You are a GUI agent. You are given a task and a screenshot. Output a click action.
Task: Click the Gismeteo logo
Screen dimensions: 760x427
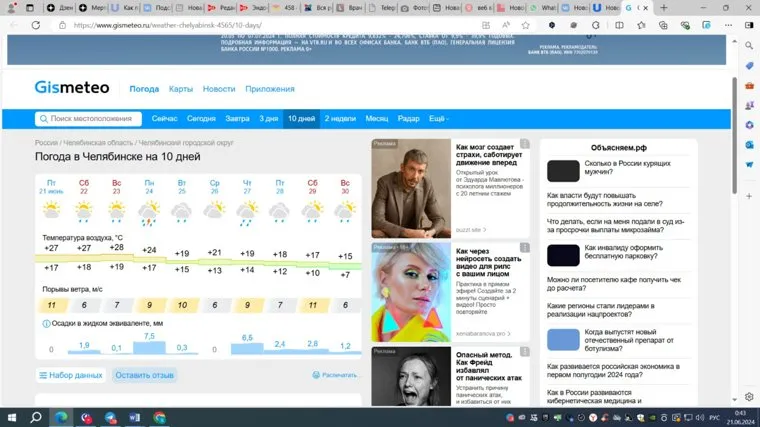coord(72,88)
